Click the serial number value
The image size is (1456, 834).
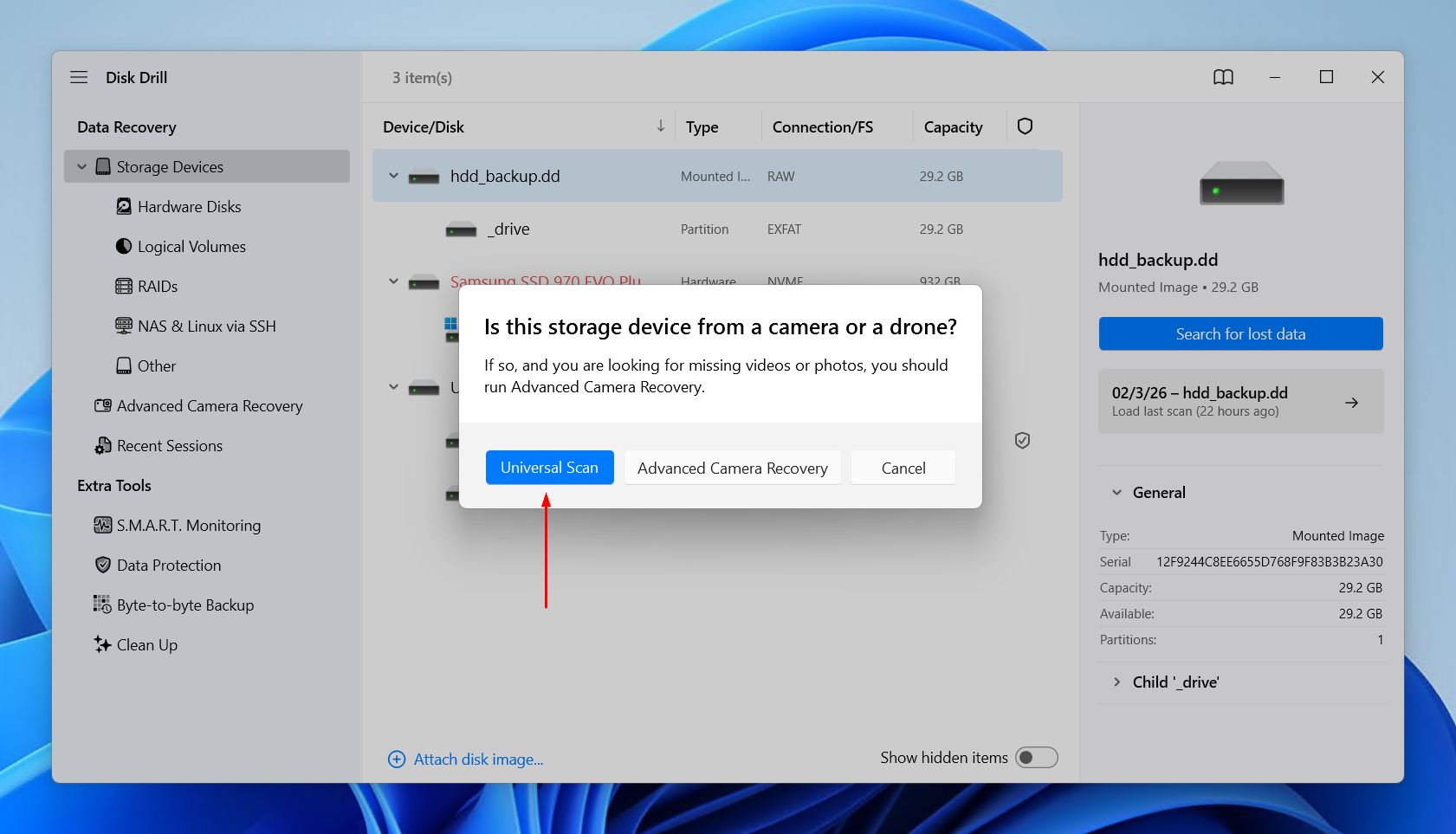coord(1270,561)
